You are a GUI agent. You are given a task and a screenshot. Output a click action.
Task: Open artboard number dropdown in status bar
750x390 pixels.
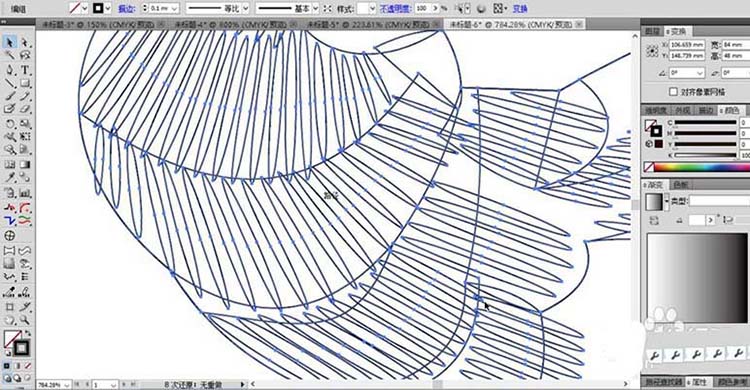pos(113,385)
